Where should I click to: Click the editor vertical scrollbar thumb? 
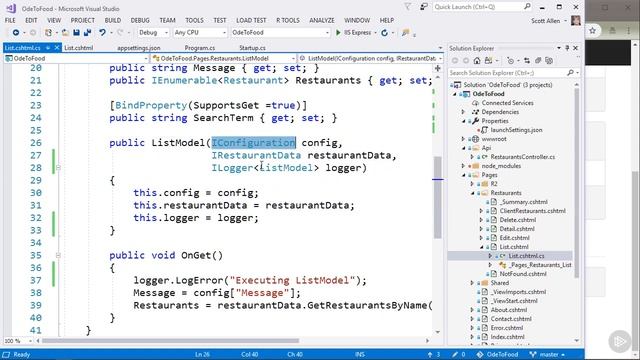438,198
